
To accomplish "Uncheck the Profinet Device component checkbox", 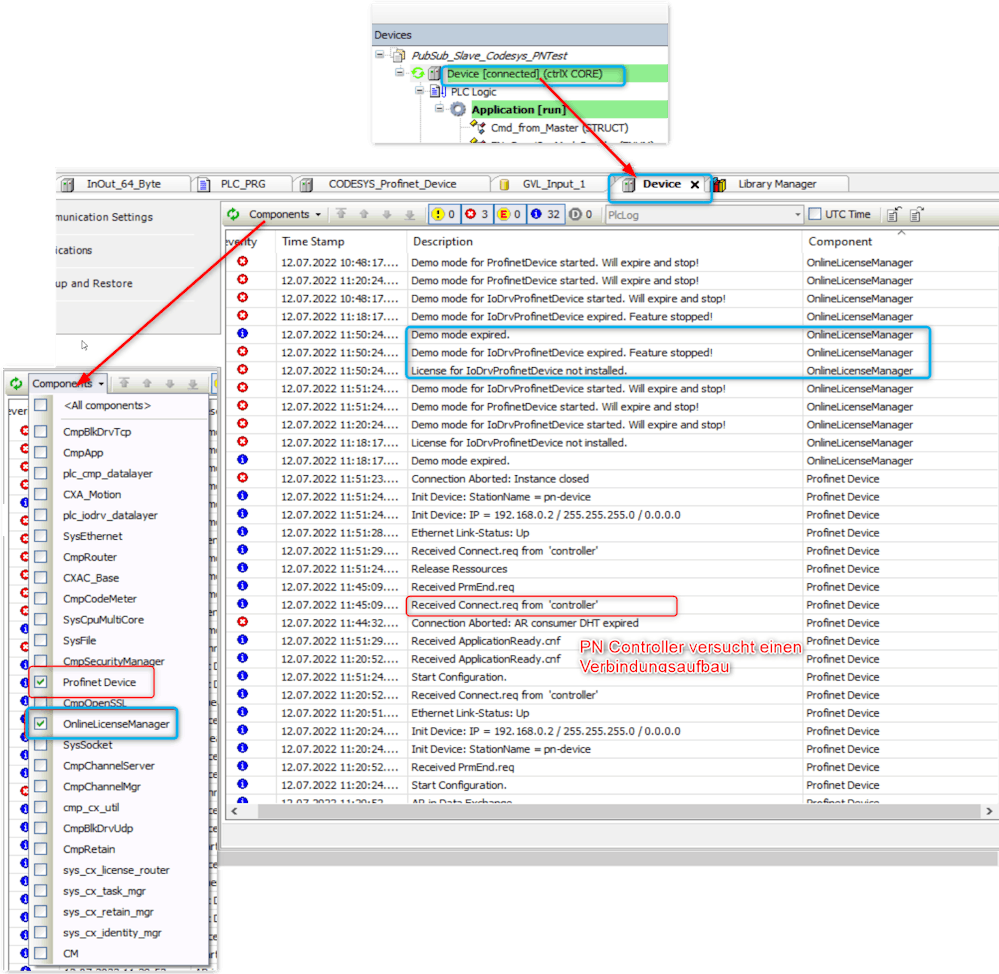I will 41,682.
